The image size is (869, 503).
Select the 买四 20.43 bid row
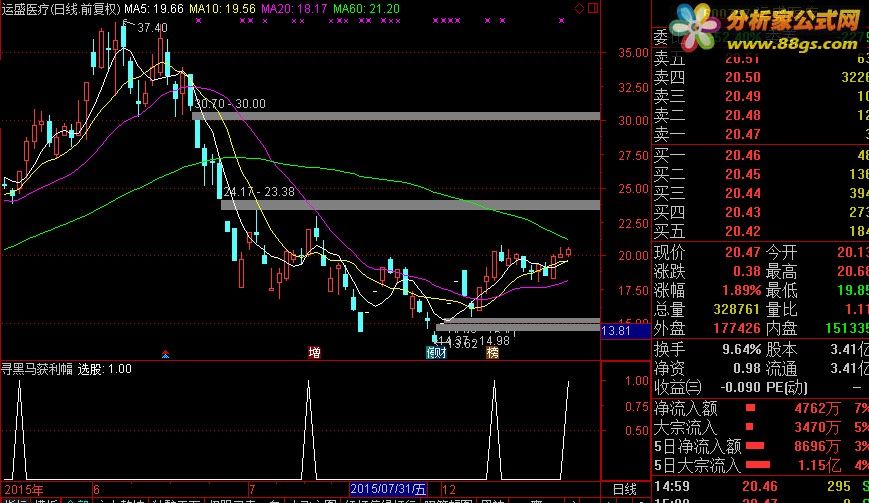point(760,212)
